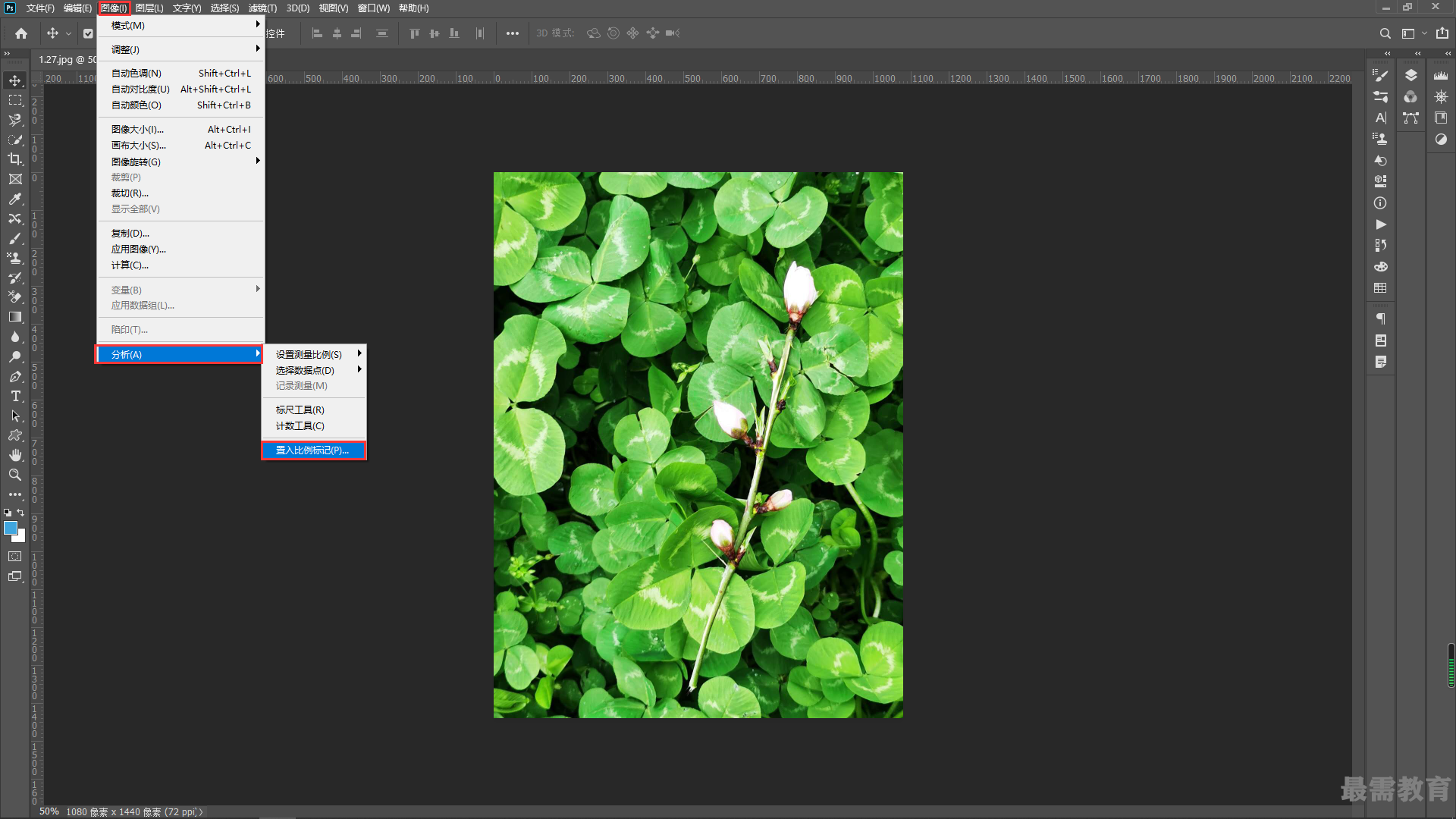1456x819 pixels.
Task: Open Move tool preset dropdown arrow
Action: (68, 33)
